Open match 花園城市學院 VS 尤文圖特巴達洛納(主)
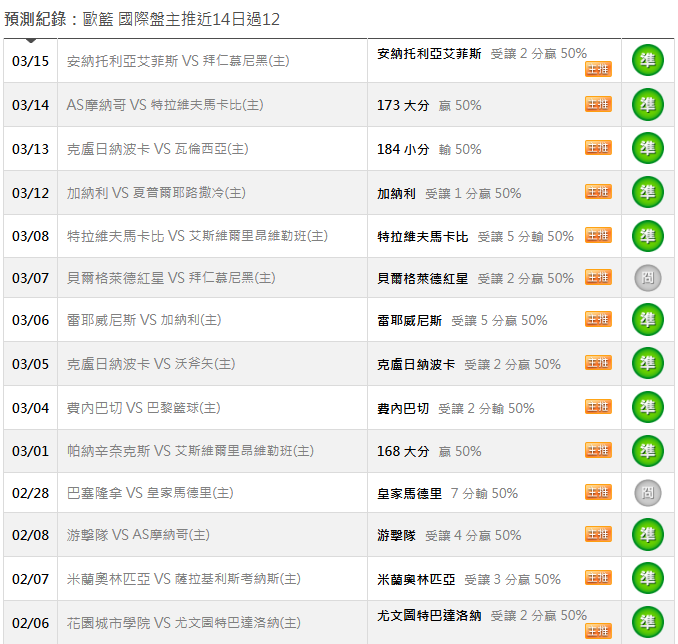 tap(184, 623)
